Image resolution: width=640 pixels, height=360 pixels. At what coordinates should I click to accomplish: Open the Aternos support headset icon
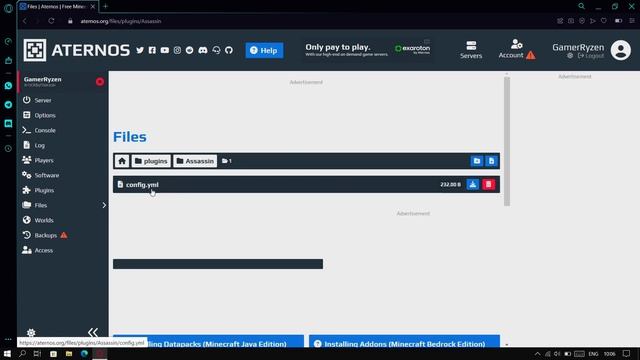[216, 50]
